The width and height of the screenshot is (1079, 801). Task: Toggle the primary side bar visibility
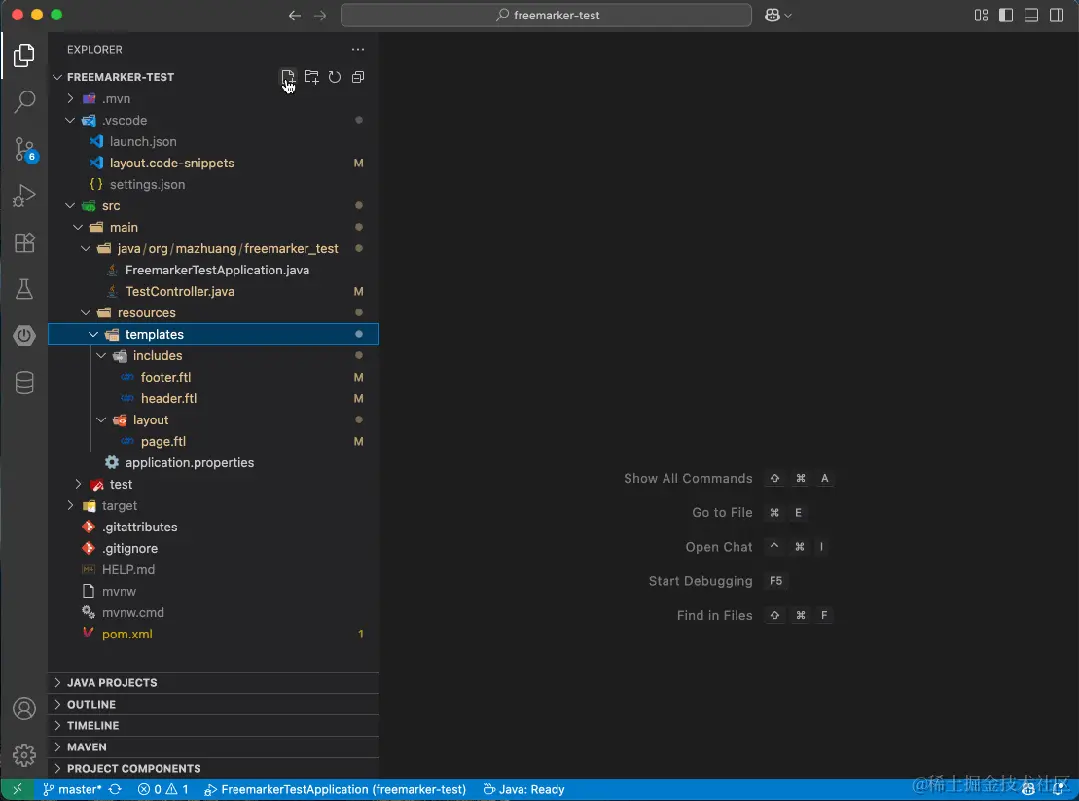1006,15
